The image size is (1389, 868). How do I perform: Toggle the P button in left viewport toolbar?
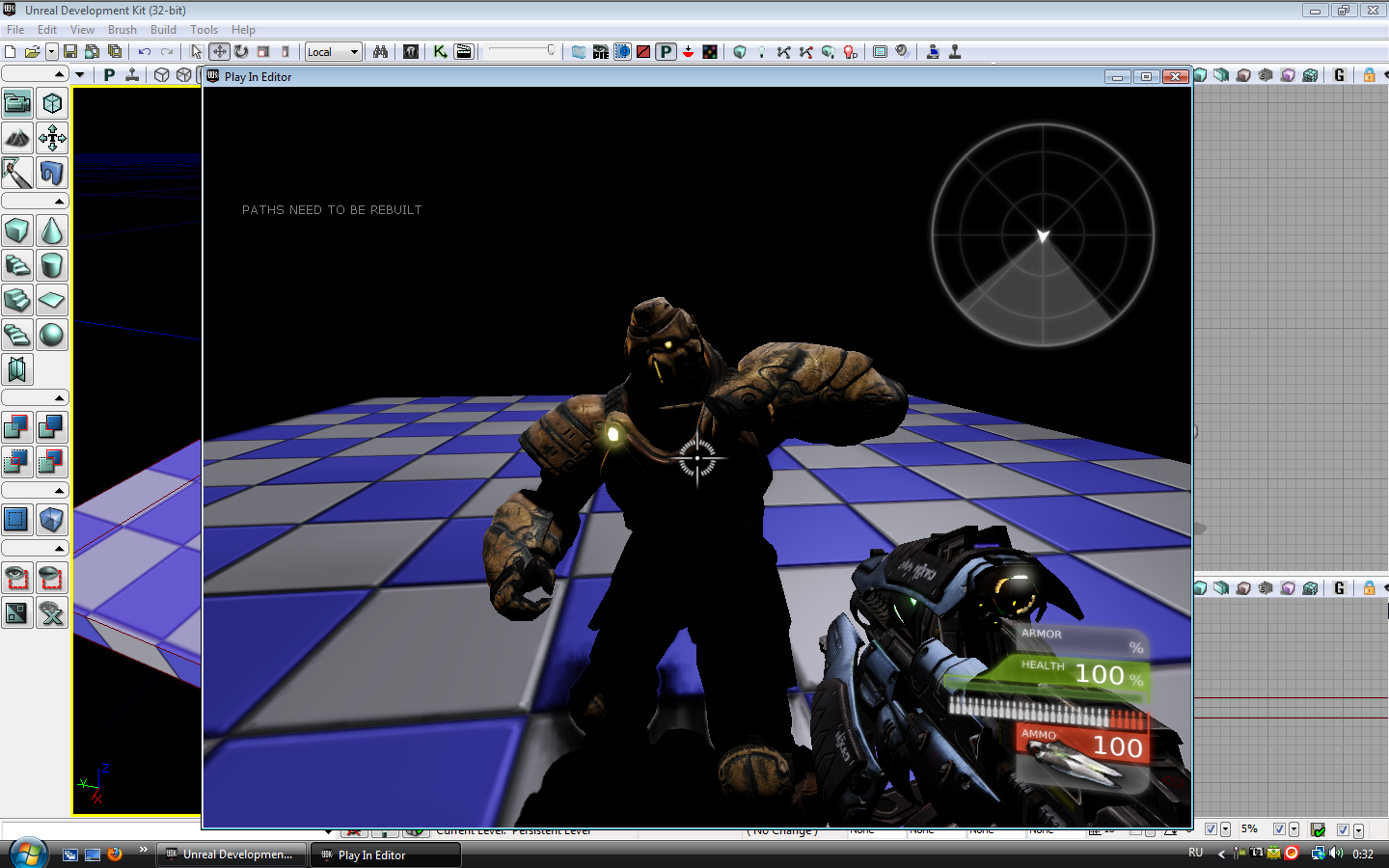109,75
